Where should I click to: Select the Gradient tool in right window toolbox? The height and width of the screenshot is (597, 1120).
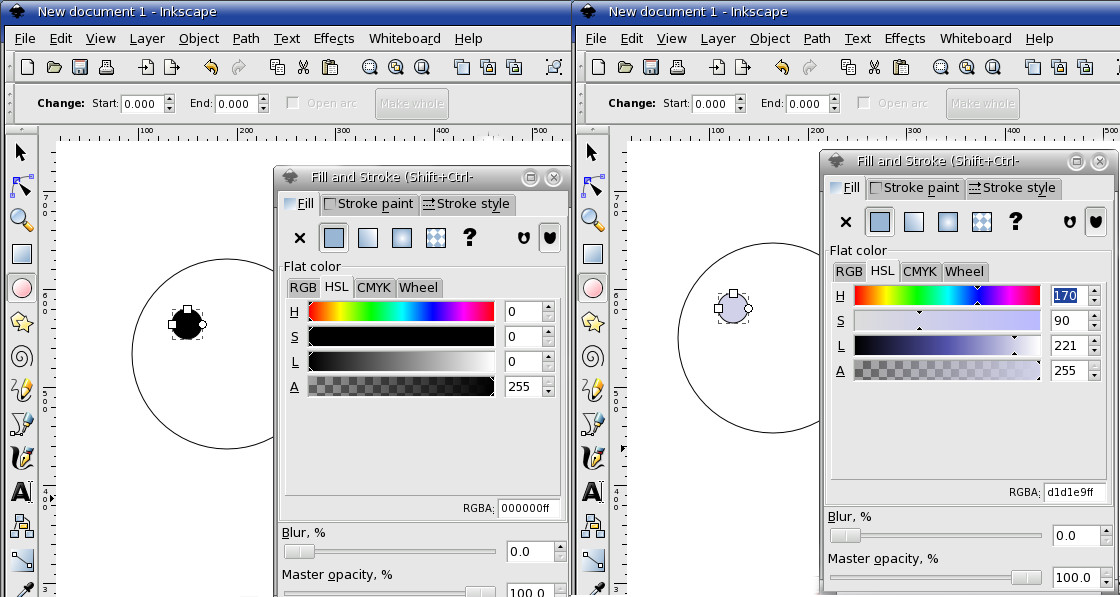(x=593, y=560)
